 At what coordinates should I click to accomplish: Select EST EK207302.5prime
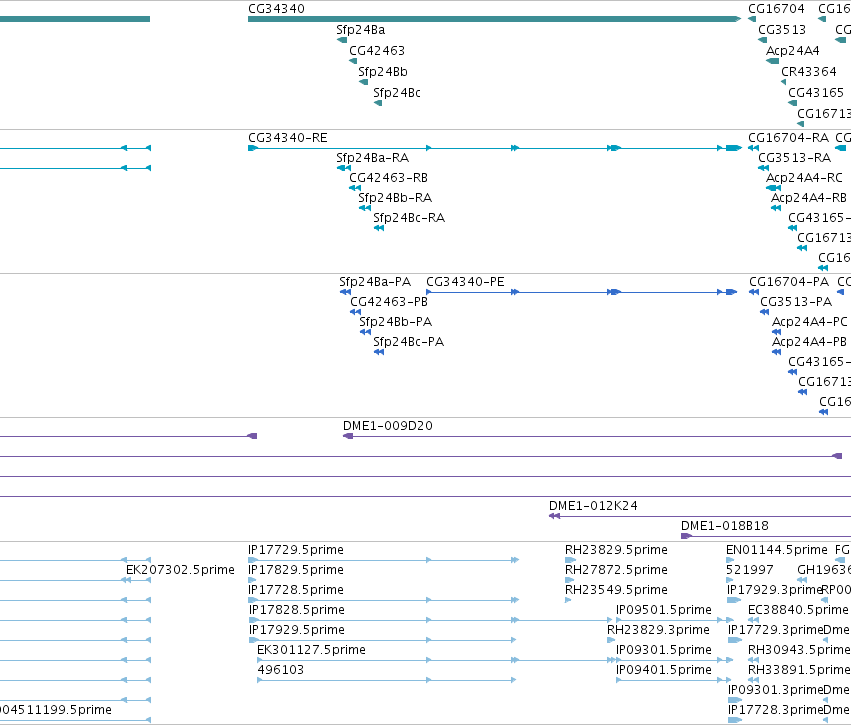coord(136,580)
